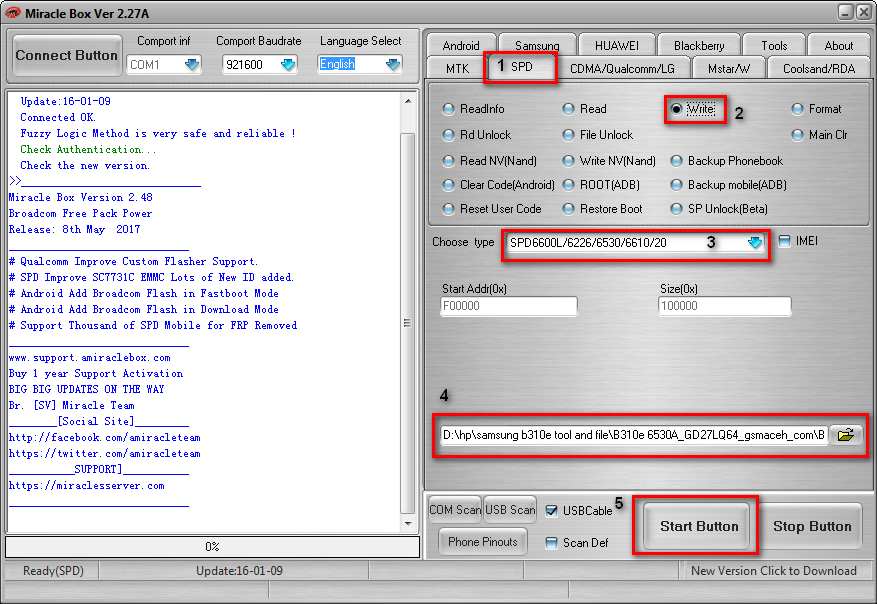Viewport: 877px width, 604px height.
Task: Click the Update:16-01-09 status bar entry
Action: point(239,570)
